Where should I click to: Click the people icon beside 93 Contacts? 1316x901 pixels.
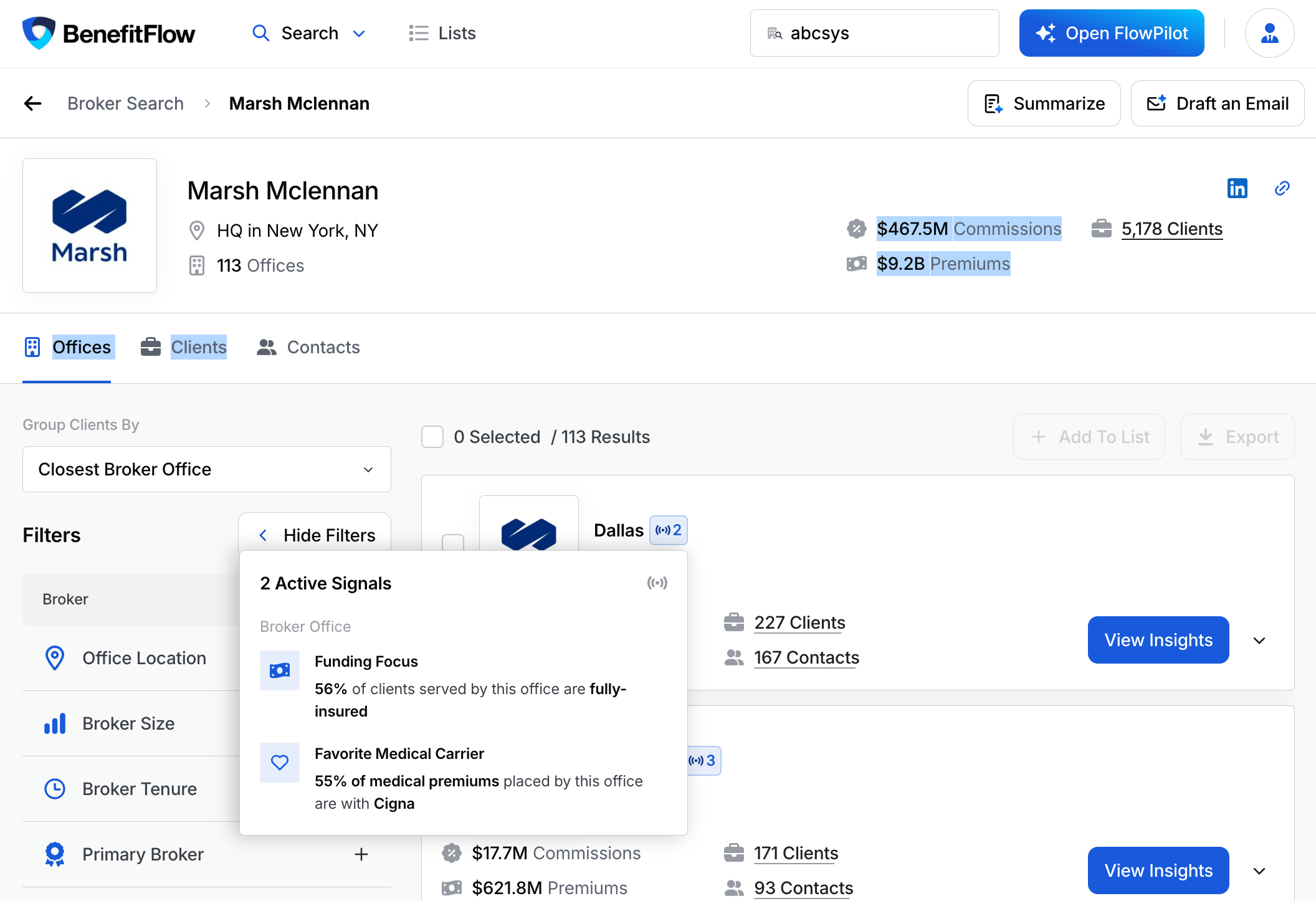(x=734, y=888)
